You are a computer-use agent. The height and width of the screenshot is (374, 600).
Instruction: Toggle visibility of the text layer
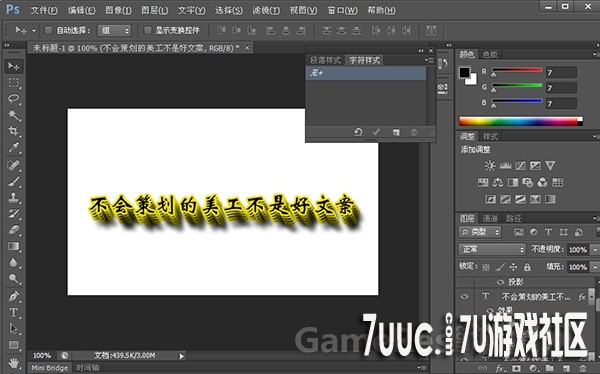click(465, 296)
